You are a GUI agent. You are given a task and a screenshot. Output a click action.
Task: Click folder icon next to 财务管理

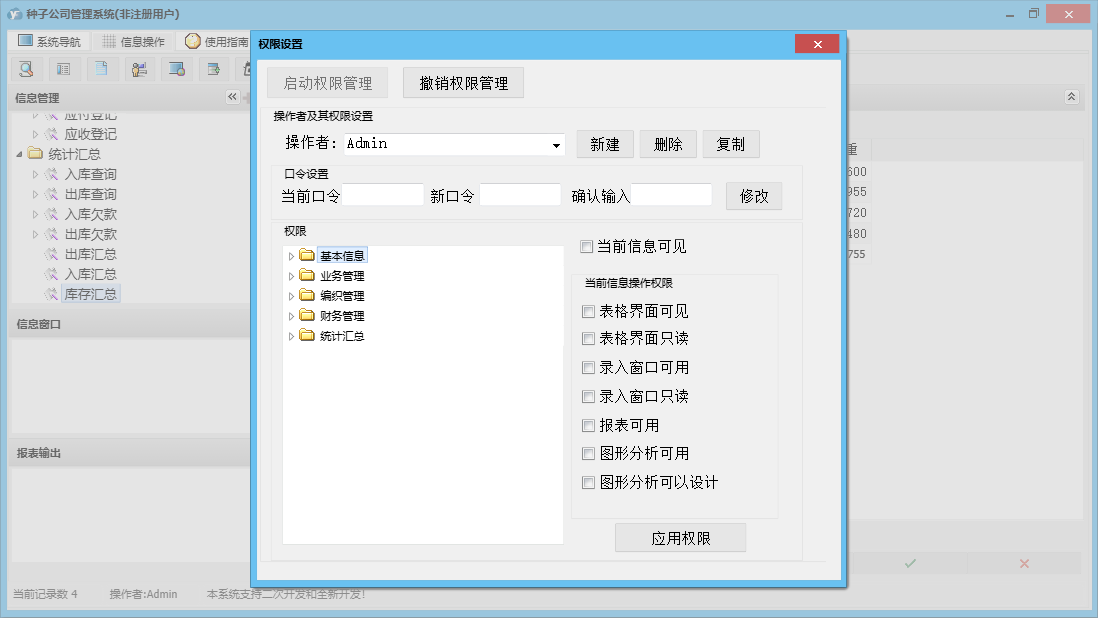coord(307,315)
